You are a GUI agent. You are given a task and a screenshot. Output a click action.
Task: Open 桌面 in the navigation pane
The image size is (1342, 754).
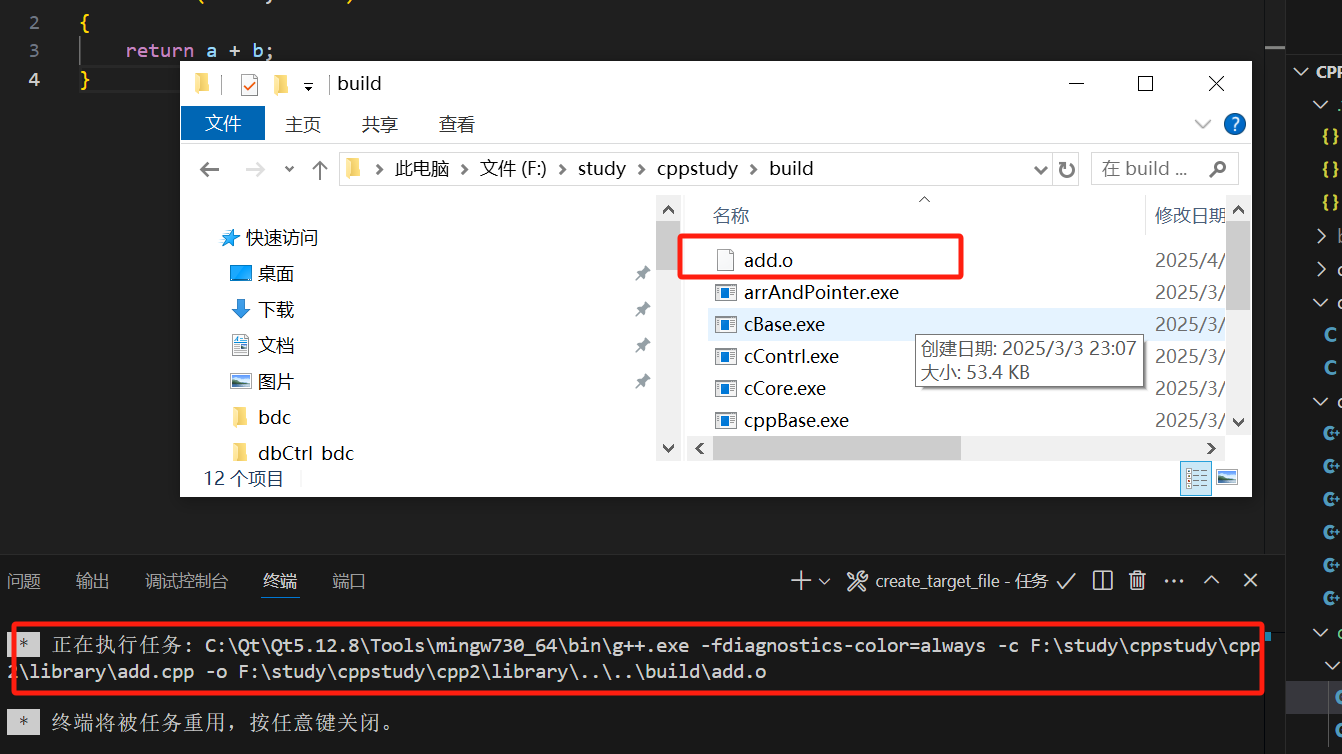pyautogui.click(x=263, y=274)
